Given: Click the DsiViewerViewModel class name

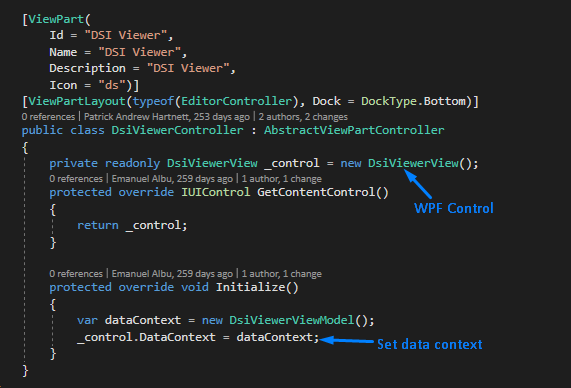Looking at the screenshot, I should click(292, 320).
